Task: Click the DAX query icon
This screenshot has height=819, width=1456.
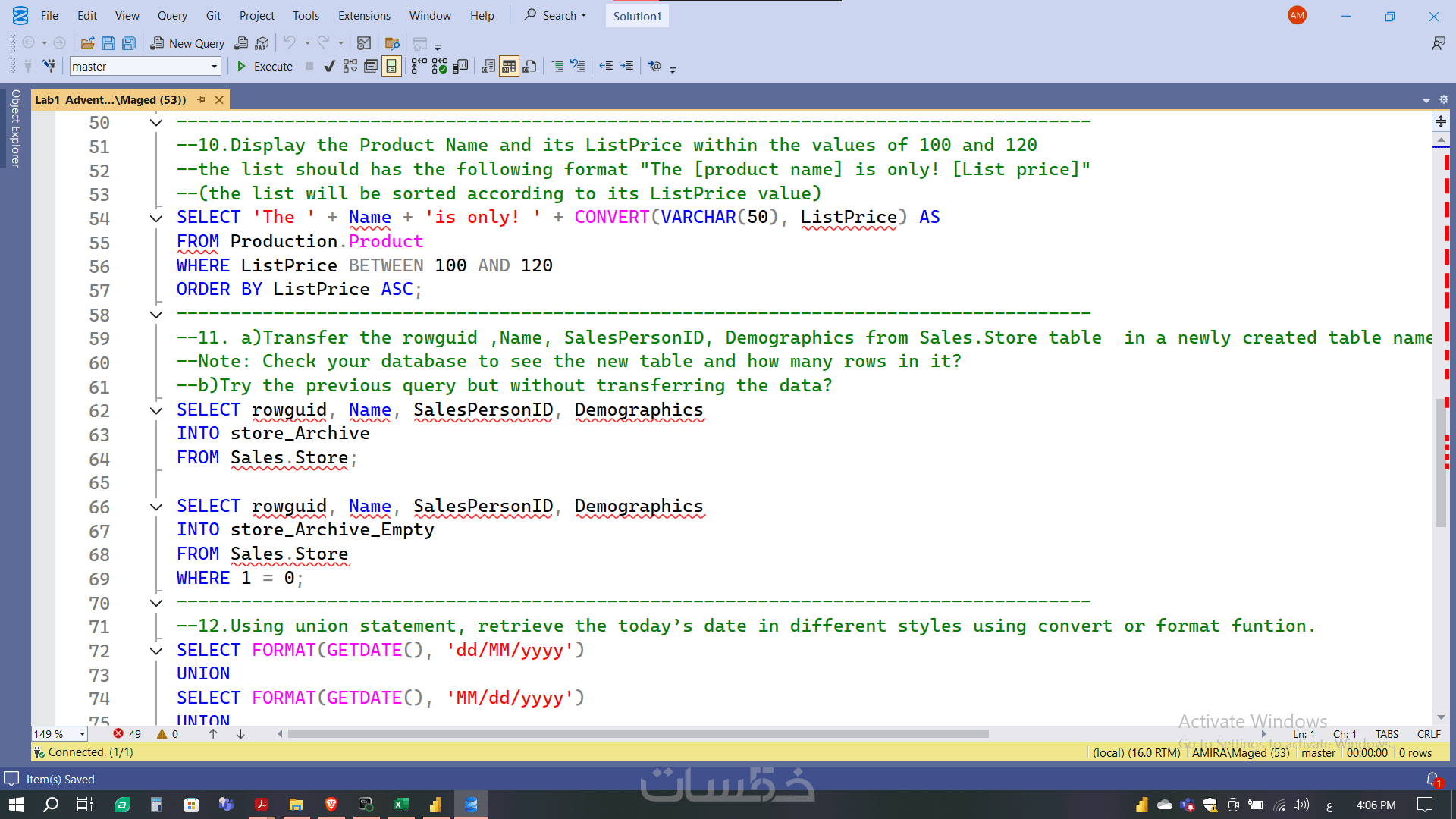Action: click(x=262, y=44)
